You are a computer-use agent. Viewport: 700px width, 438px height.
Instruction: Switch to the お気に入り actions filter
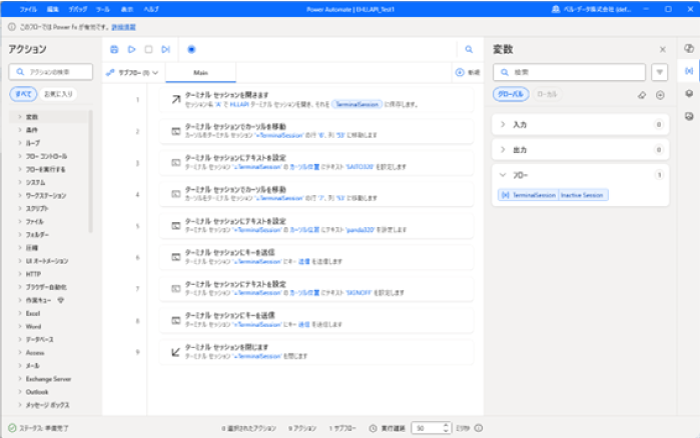point(56,93)
